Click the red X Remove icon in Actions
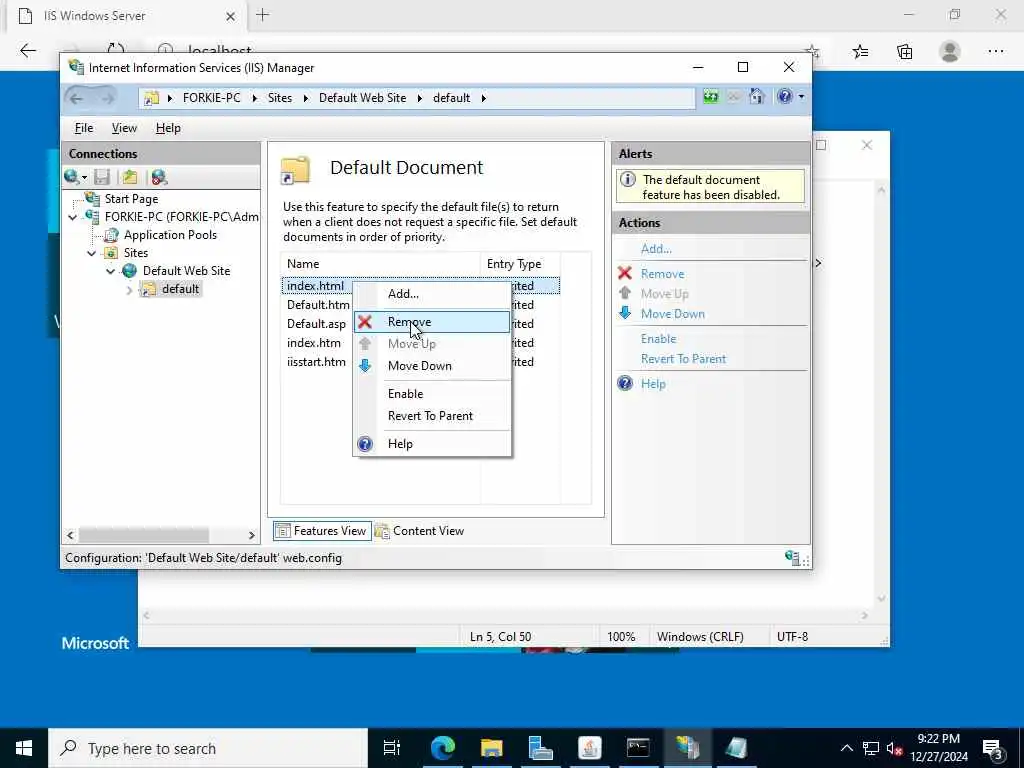Image resolution: width=1024 pixels, height=768 pixels. pyautogui.click(x=625, y=274)
